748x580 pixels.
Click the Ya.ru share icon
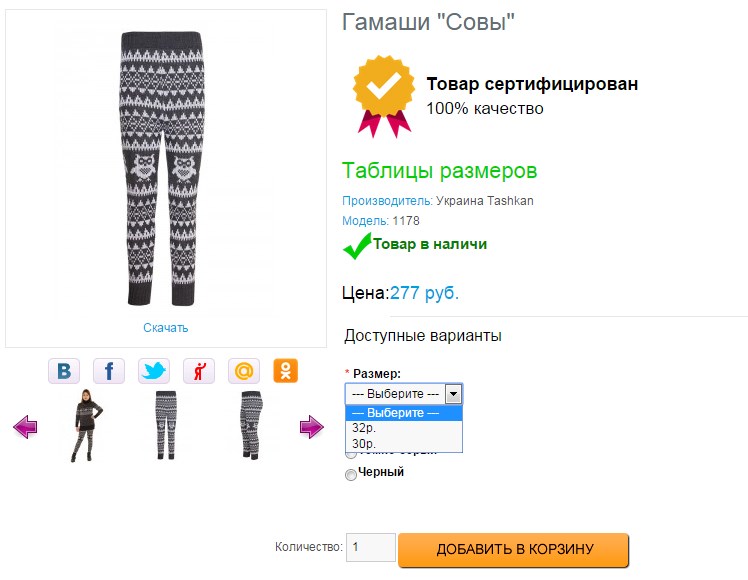tap(199, 371)
